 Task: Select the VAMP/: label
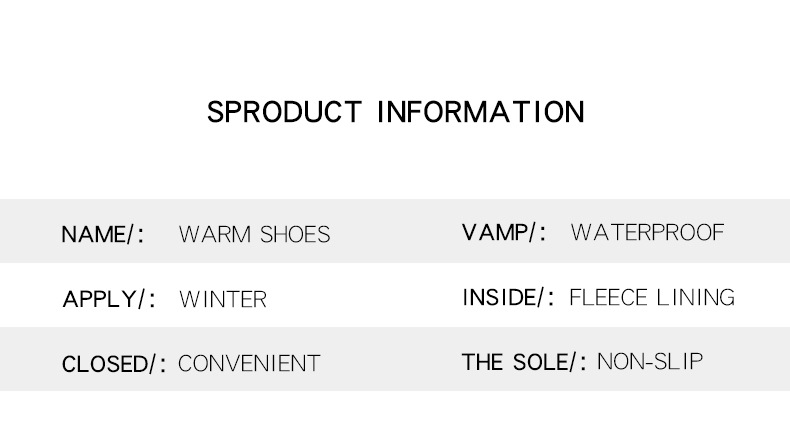504,233
